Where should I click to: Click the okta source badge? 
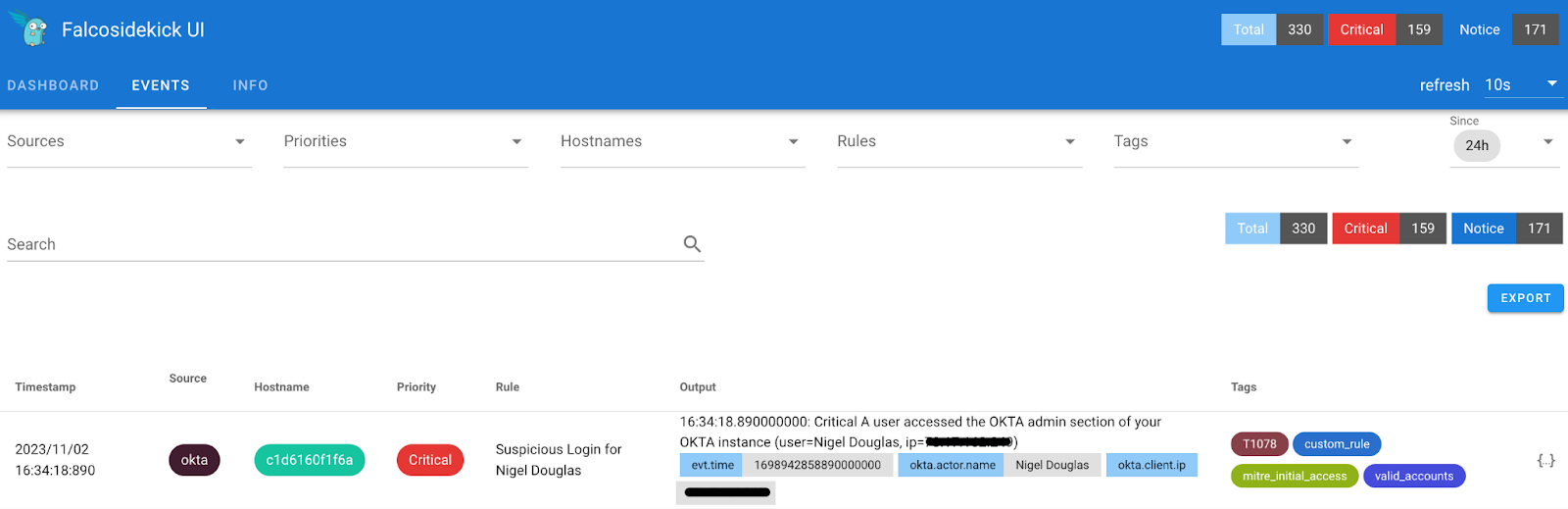(194, 460)
